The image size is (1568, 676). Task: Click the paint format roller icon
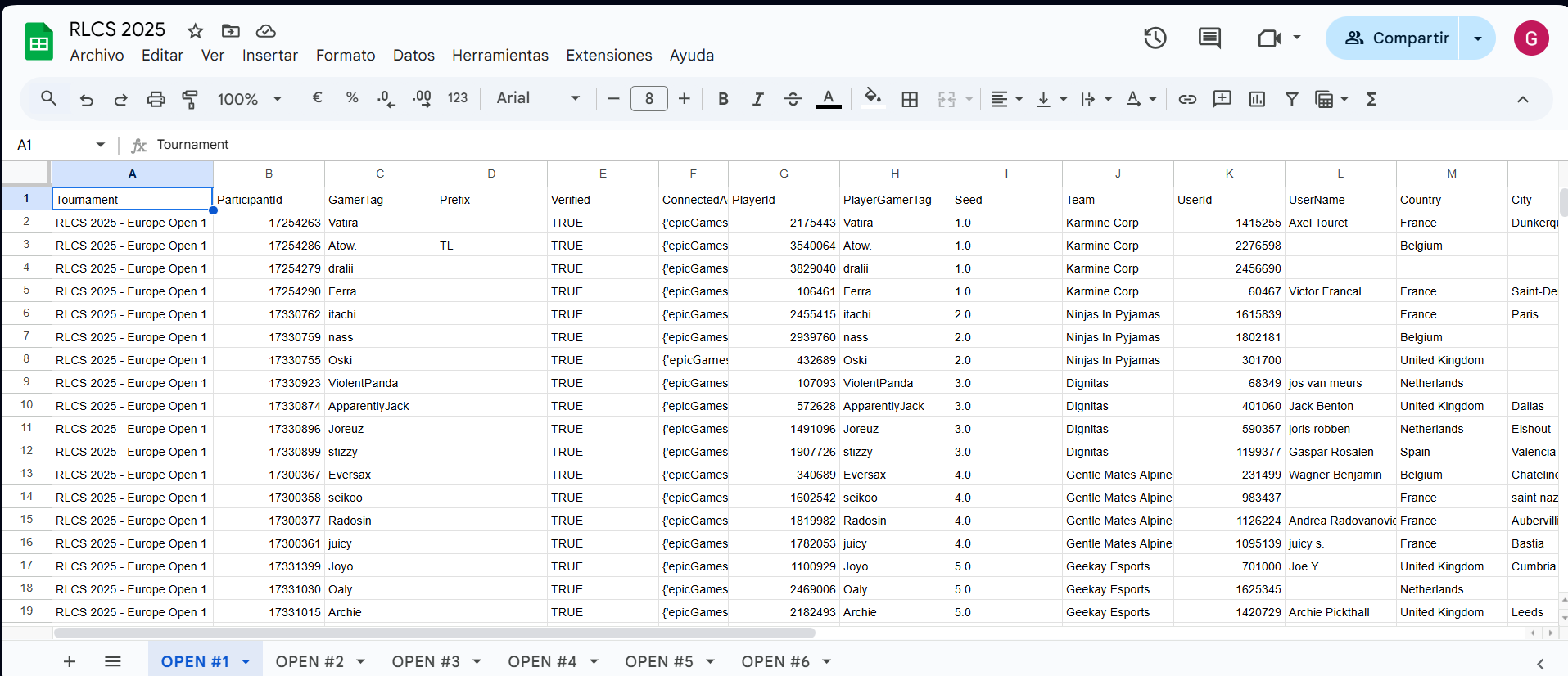190,99
